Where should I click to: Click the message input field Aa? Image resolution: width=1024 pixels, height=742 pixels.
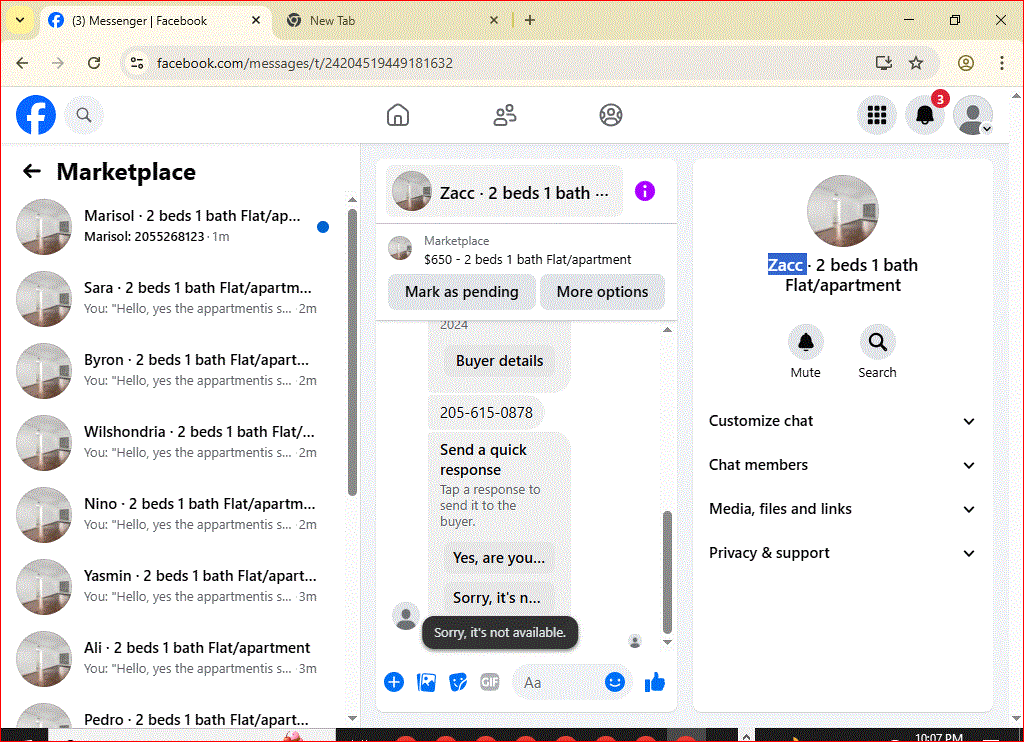tap(558, 683)
